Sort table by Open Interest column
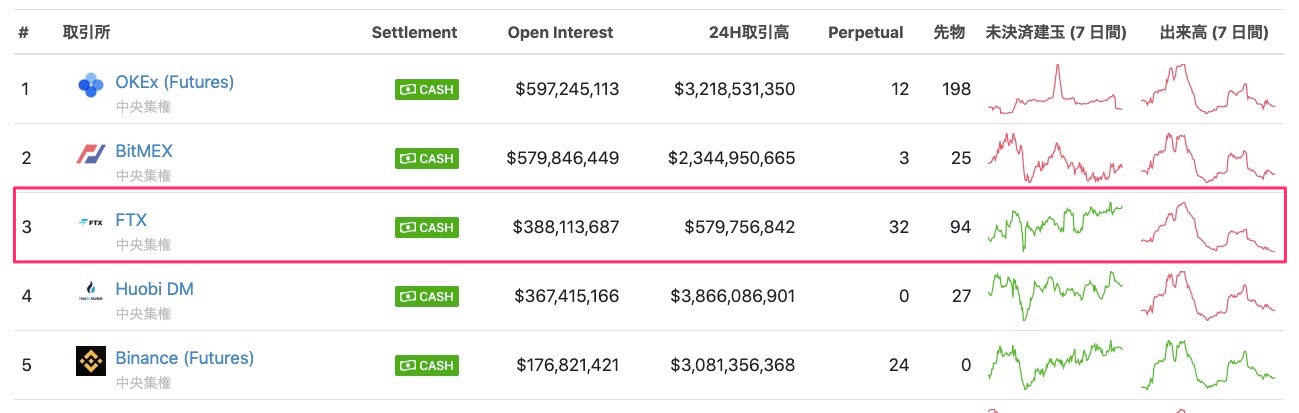Image resolution: width=1299 pixels, height=413 pixels. 561,32
